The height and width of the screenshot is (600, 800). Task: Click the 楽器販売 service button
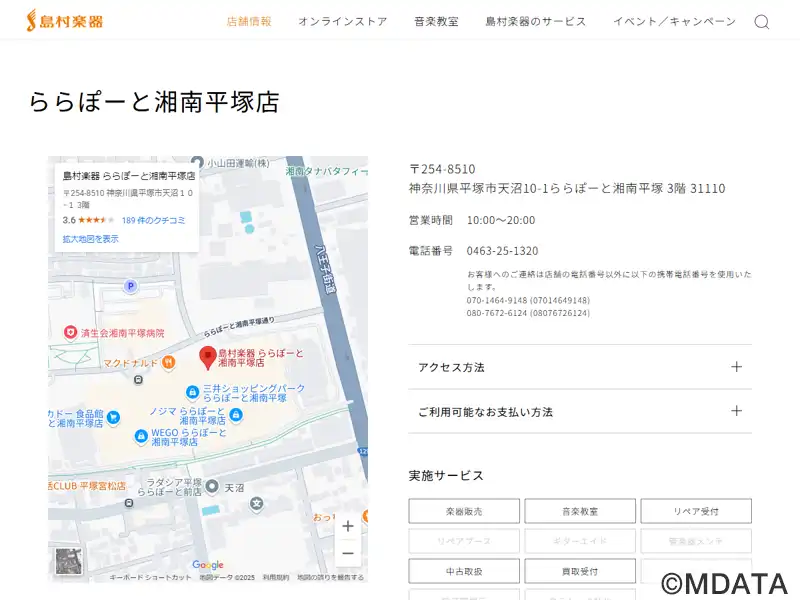pos(464,511)
